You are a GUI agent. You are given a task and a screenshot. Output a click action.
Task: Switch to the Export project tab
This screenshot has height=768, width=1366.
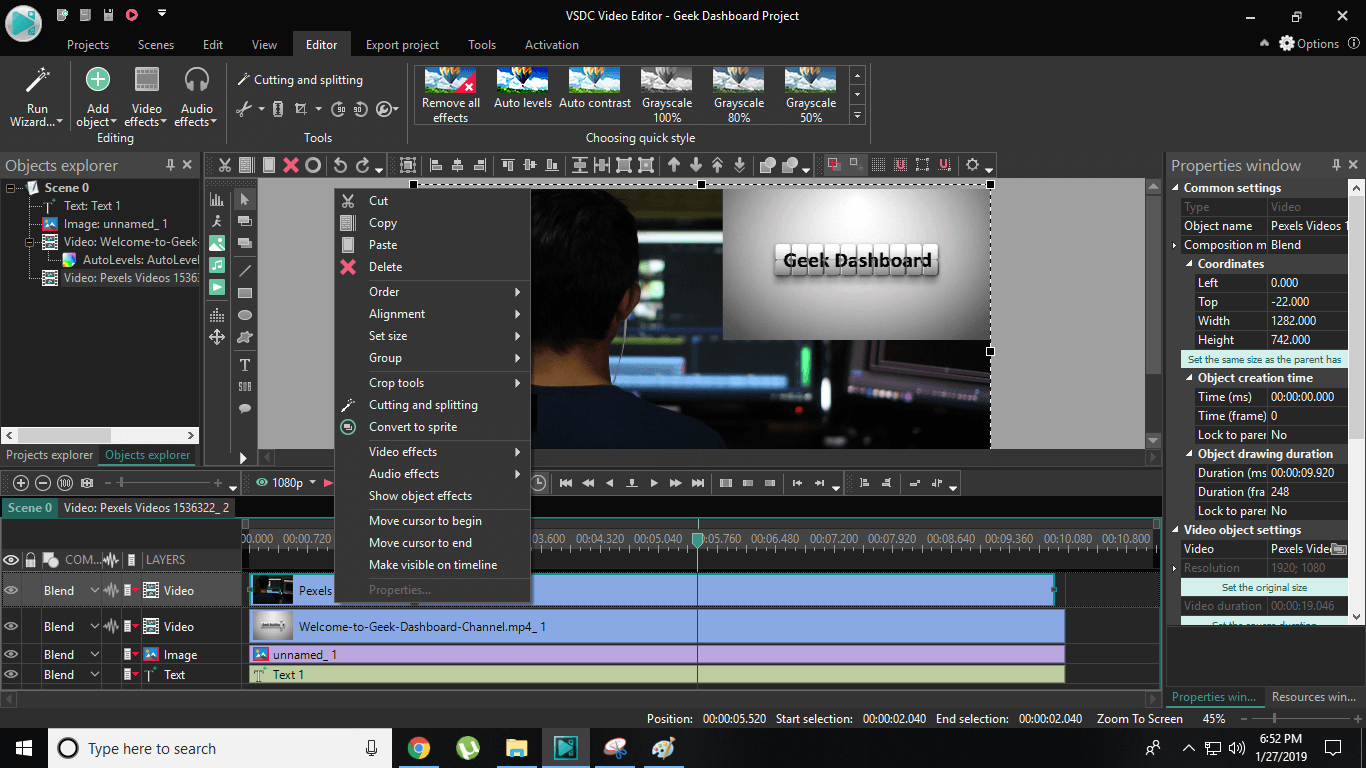tap(402, 44)
